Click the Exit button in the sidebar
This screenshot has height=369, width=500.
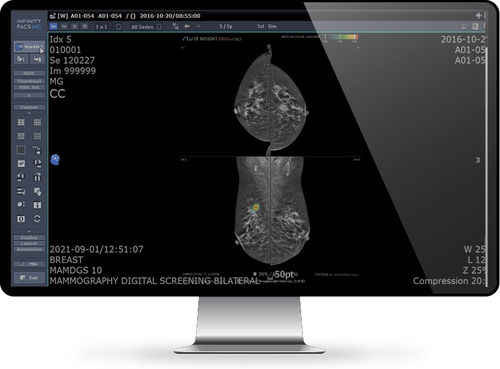pyautogui.click(x=29, y=277)
